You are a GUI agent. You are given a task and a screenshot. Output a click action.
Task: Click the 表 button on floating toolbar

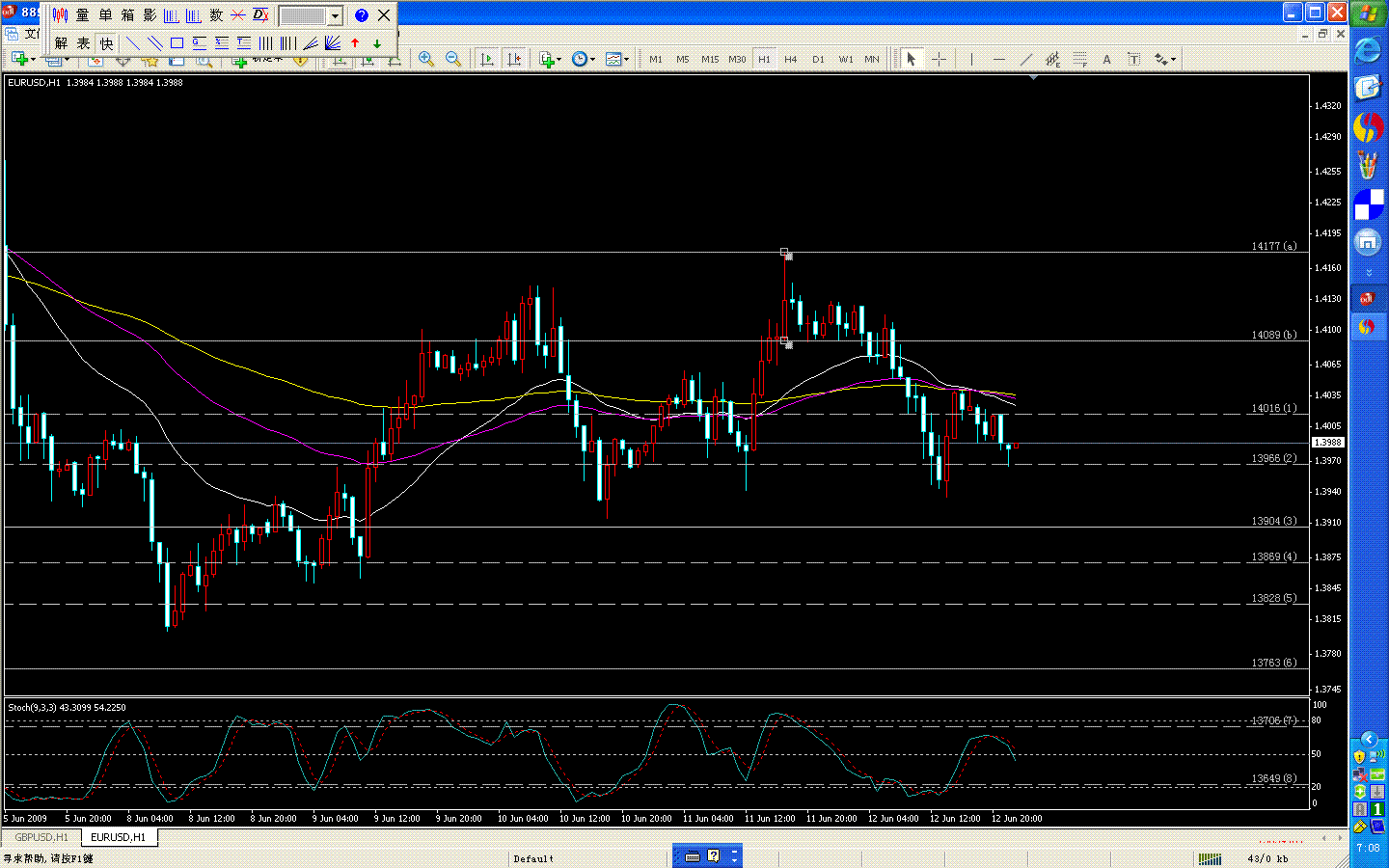pyautogui.click(x=84, y=43)
